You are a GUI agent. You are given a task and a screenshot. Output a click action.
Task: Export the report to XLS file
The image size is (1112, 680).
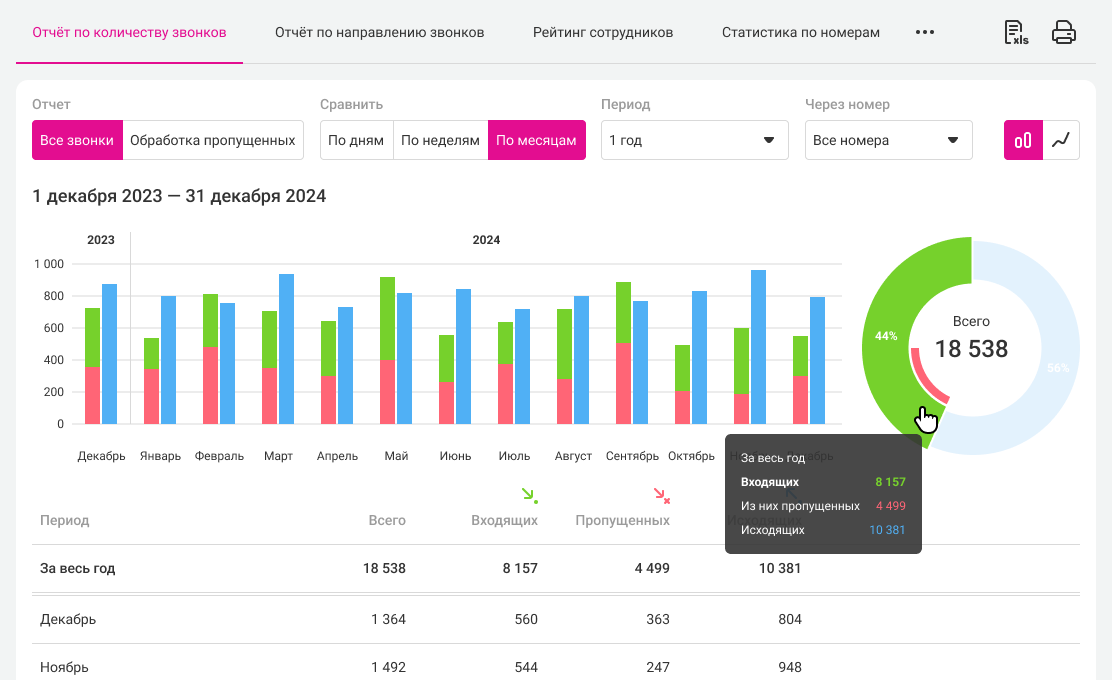coord(1016,32)
